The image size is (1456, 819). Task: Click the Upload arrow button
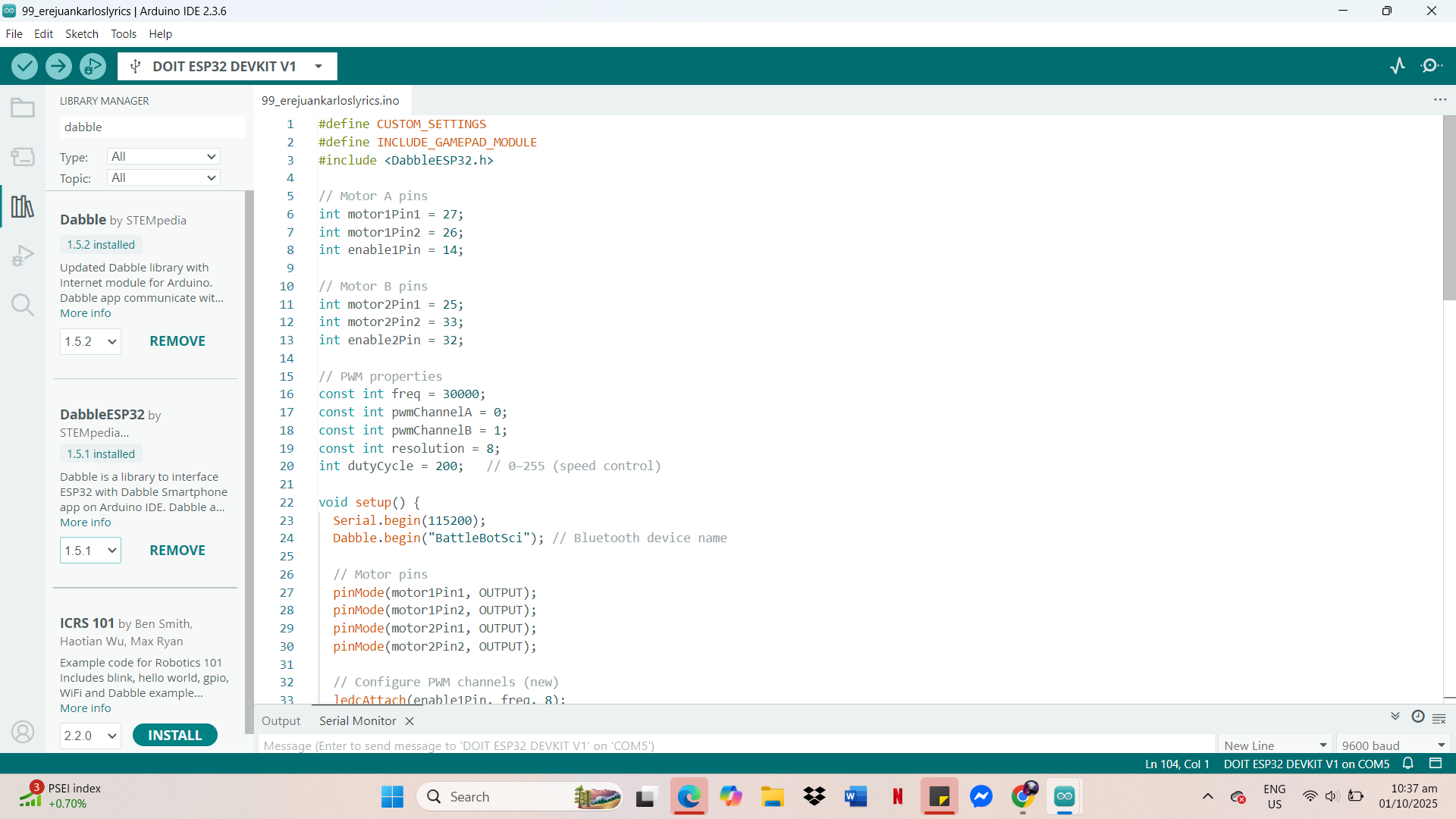tap(58, 67)
